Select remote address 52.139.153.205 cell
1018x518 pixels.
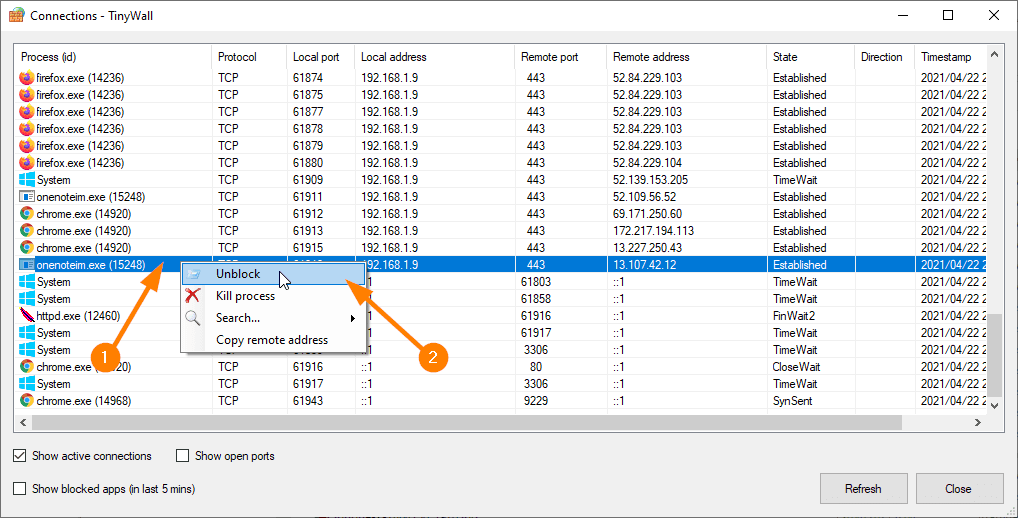click(650, 180)
